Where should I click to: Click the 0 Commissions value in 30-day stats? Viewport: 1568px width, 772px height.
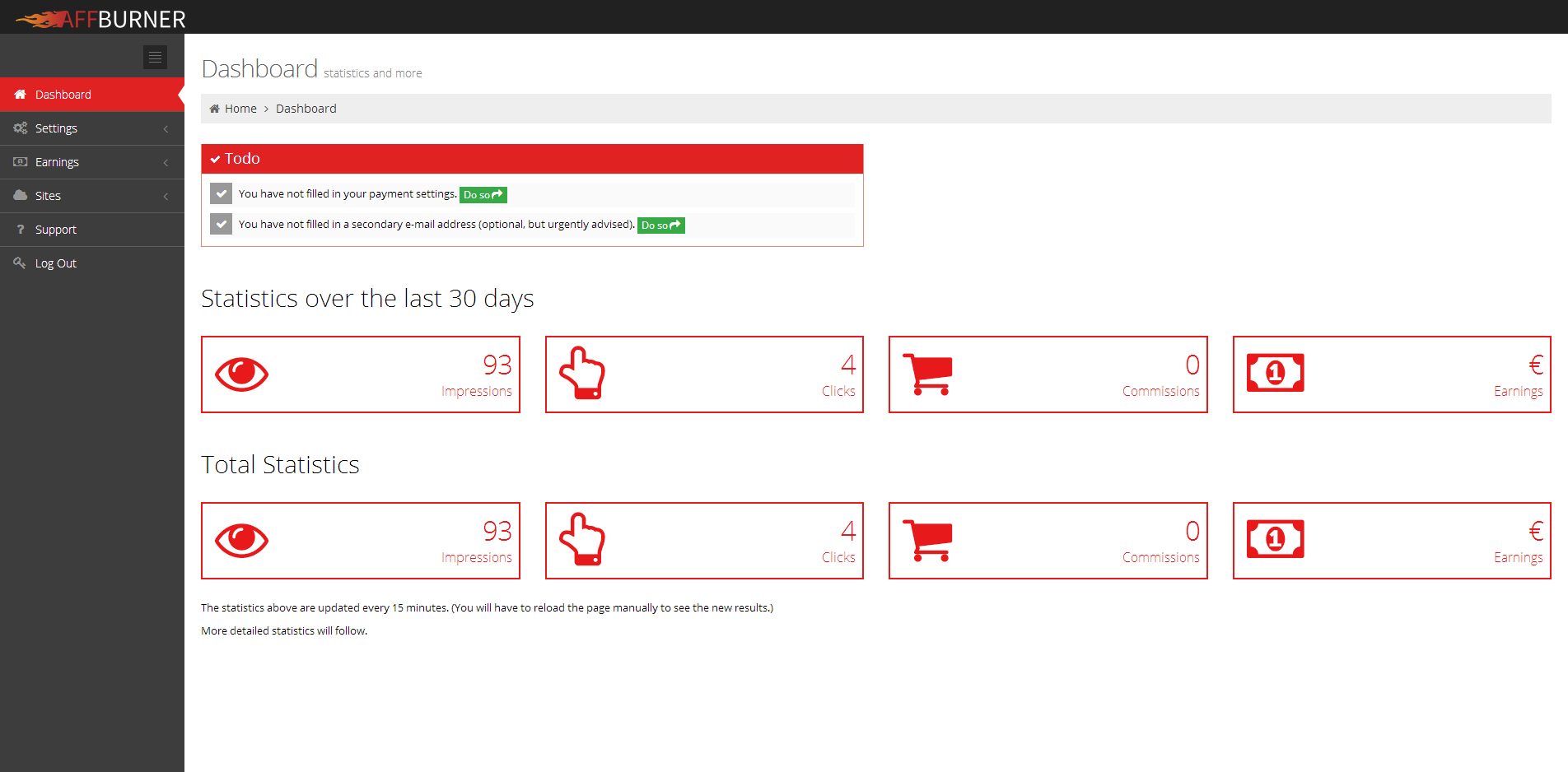[1192, 365]
